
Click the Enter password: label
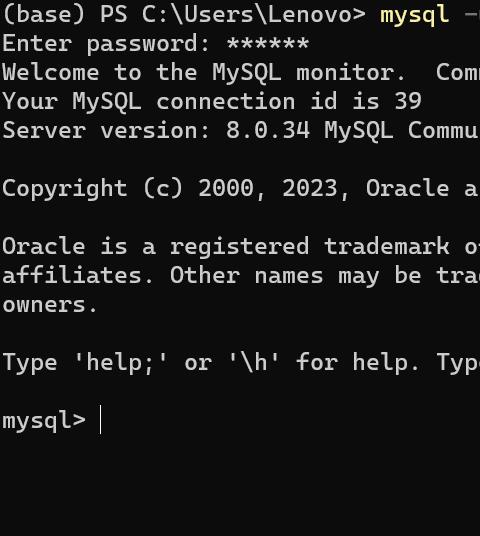pos(106,44)
